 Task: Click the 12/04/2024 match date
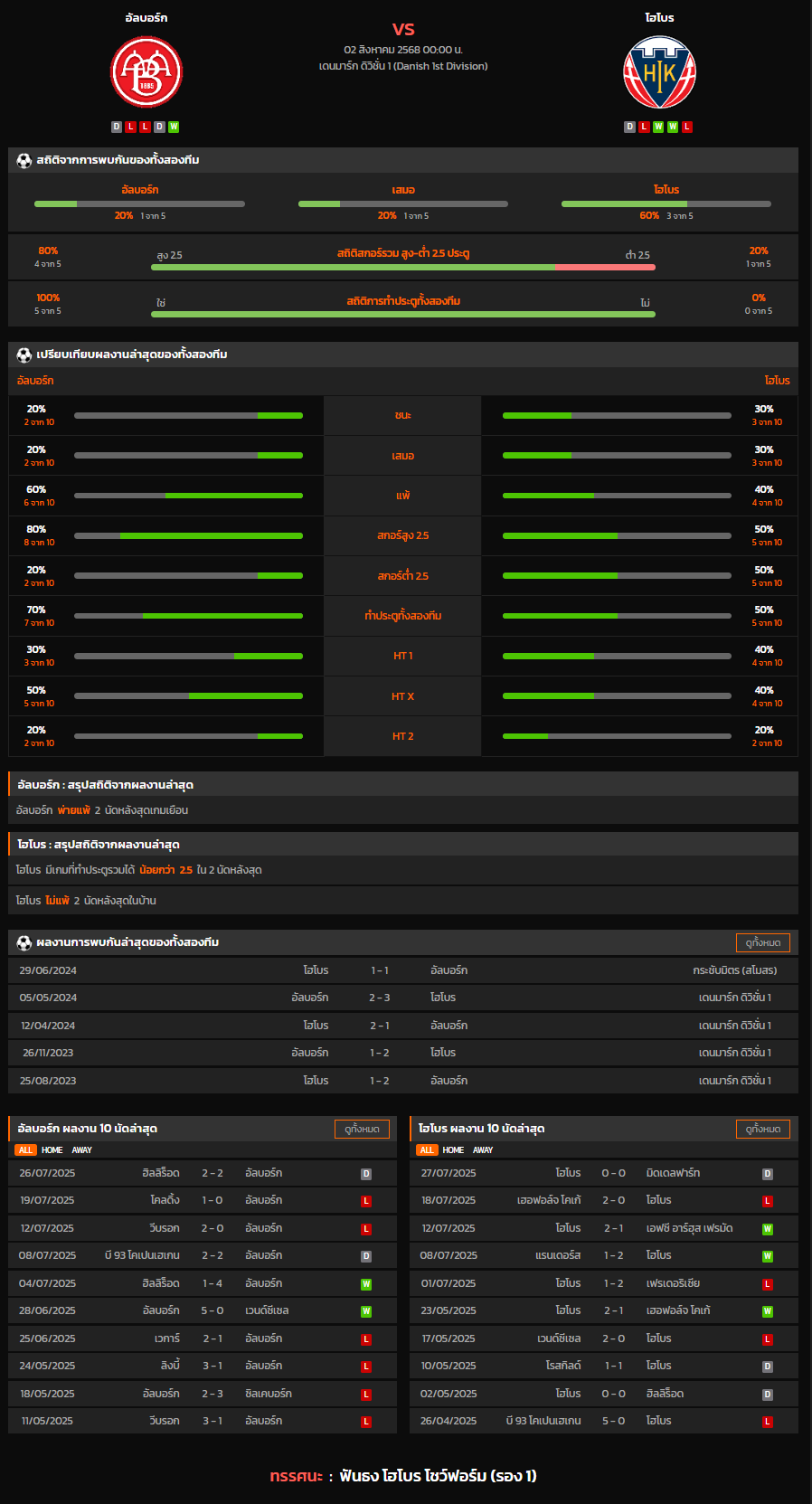[x=48, y=1026]
